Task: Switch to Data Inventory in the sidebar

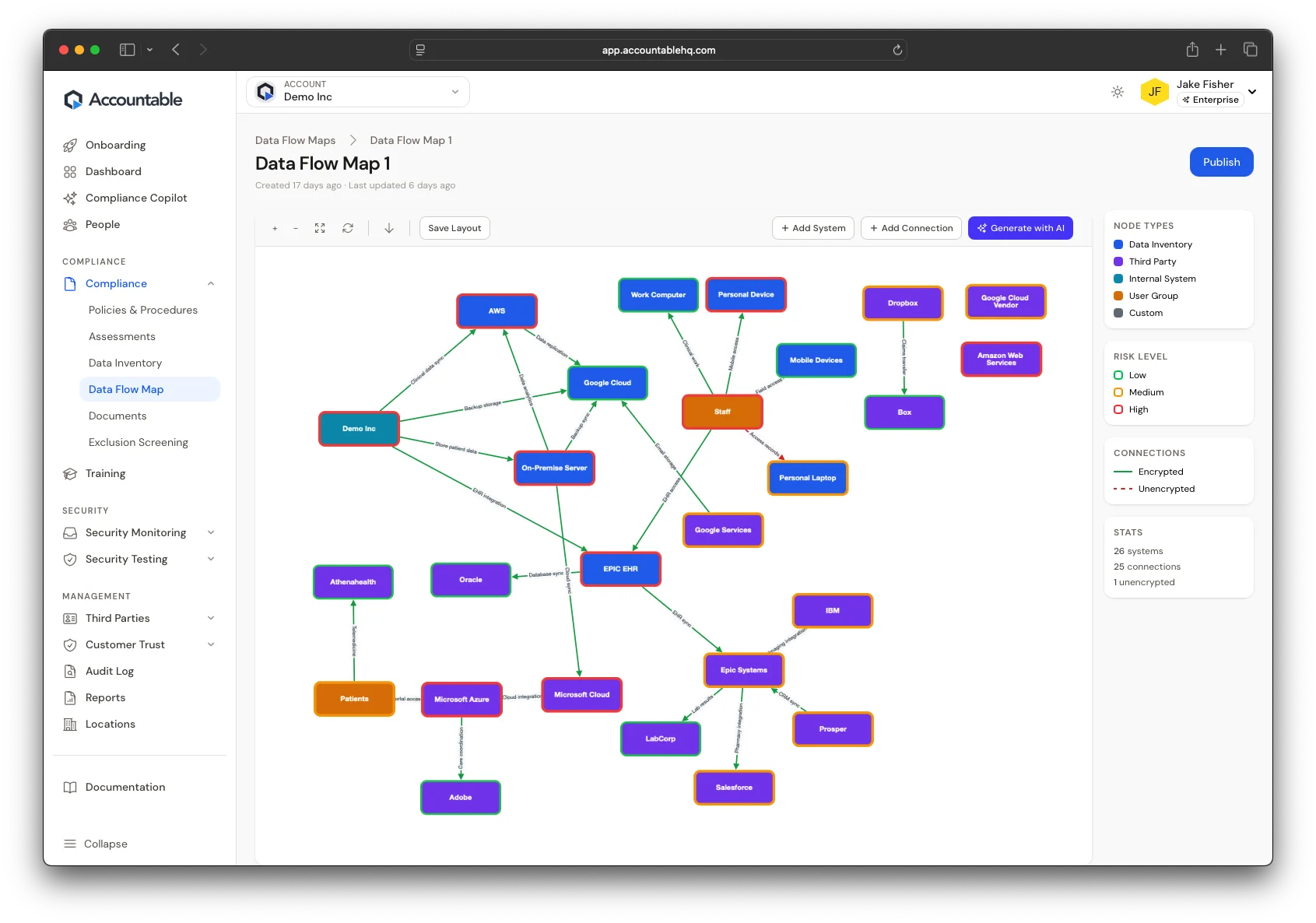Action: click(125, 363)
